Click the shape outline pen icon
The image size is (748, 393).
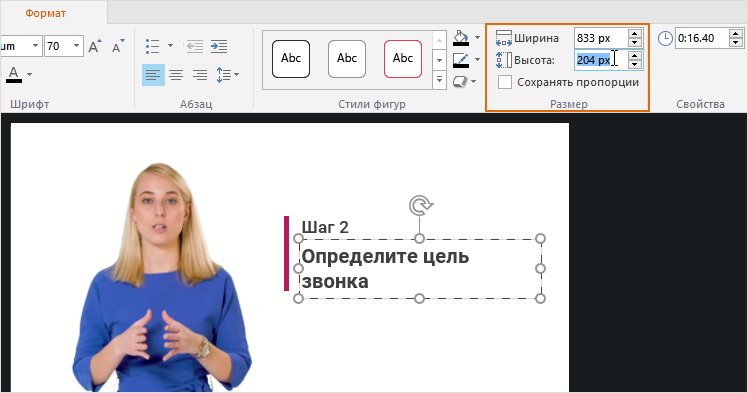pos(460,60)
